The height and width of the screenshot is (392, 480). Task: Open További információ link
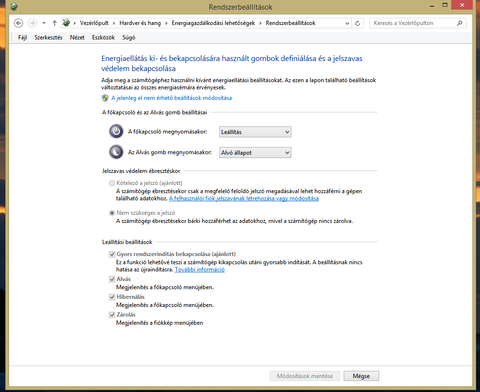click(x=200, y=269)
